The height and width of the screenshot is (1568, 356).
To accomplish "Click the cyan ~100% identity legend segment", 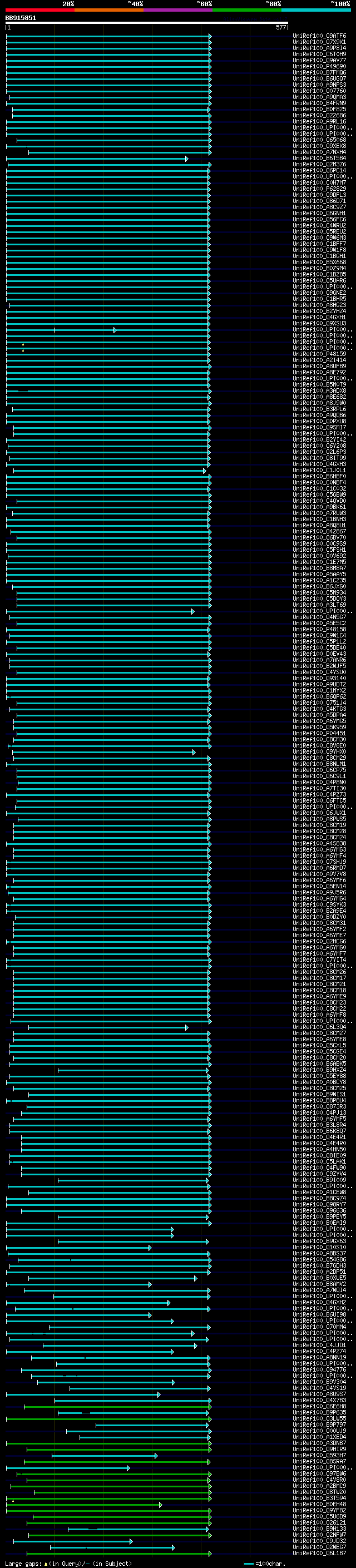I will coord(316,10).
